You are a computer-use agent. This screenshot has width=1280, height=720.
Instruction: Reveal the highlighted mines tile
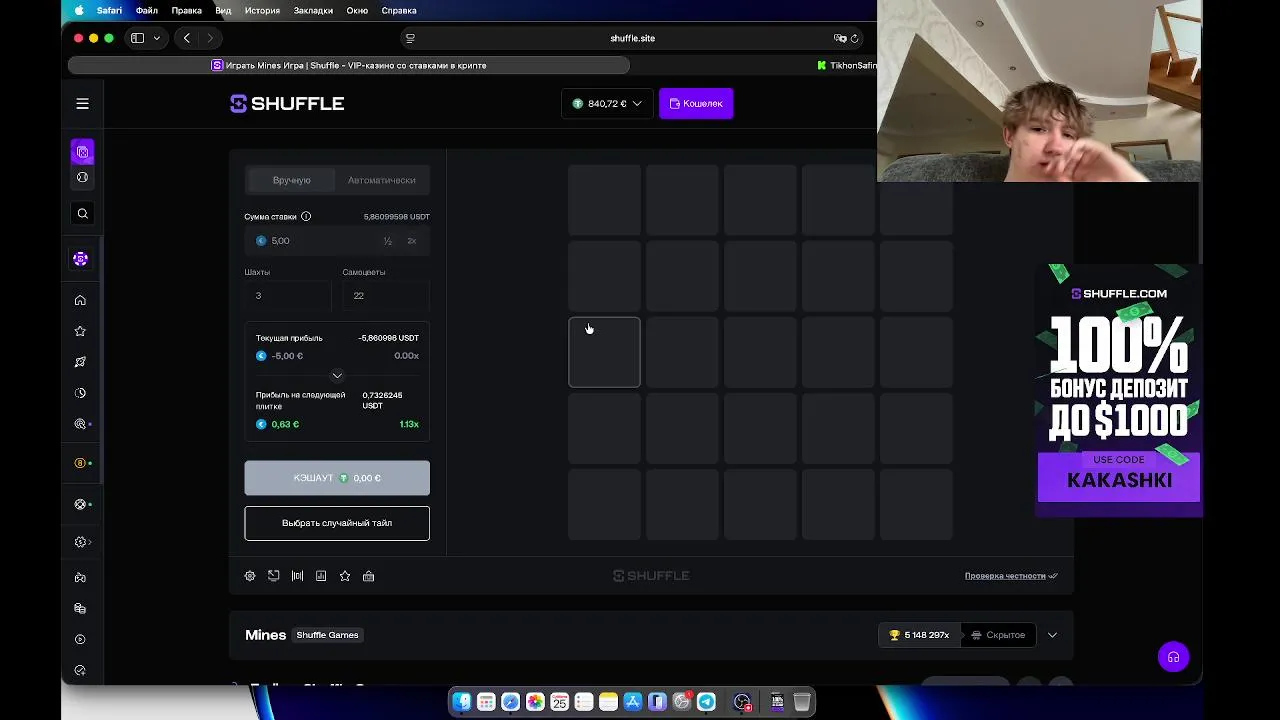[604, 352]
